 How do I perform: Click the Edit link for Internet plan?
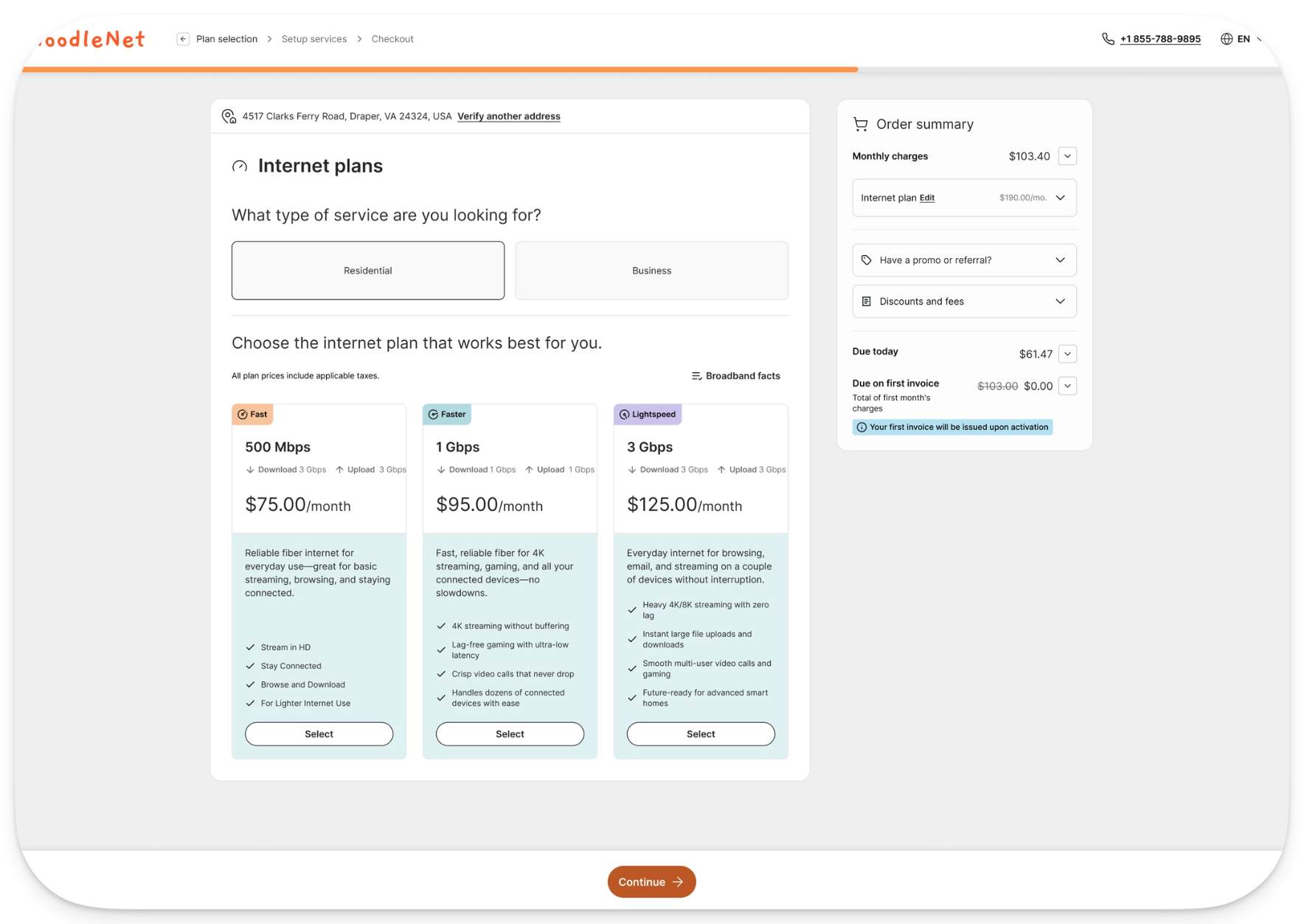pos(927,198)
